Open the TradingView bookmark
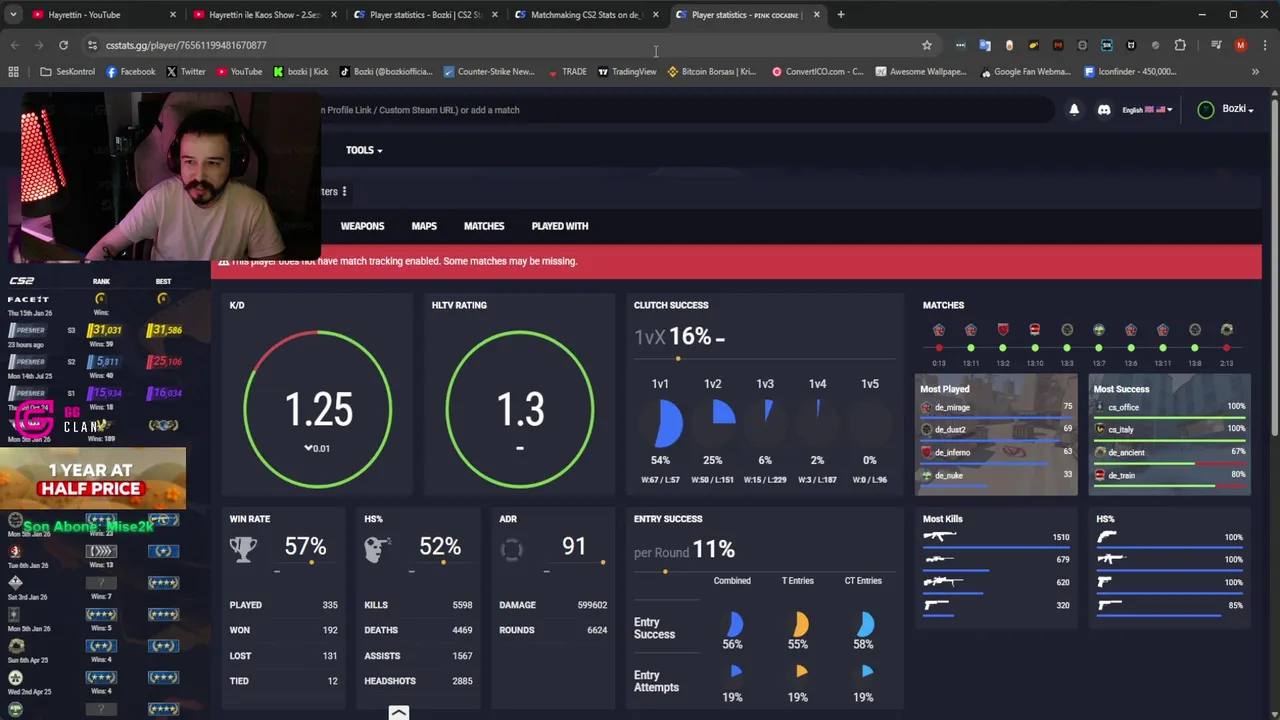1280x720 pixels. 627,72
